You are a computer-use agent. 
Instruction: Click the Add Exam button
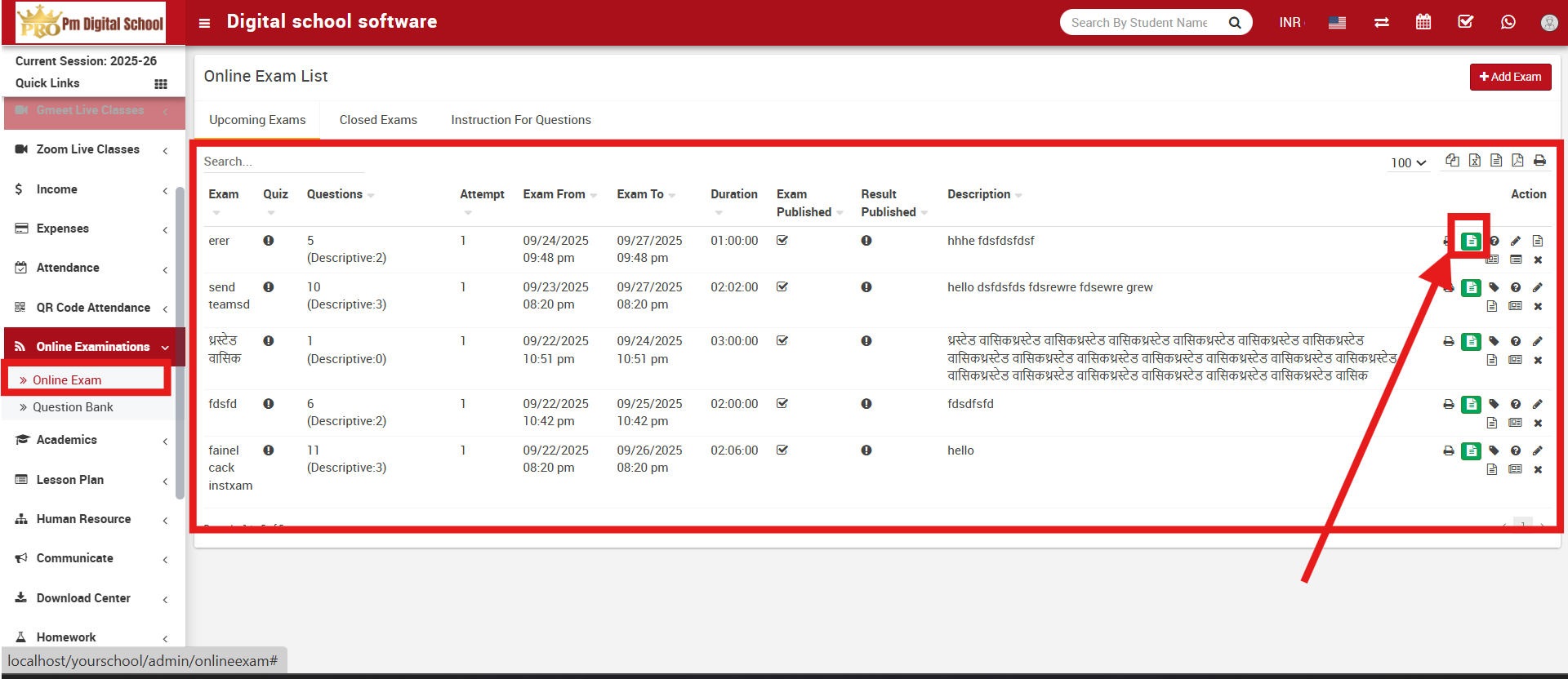click(1510, 77)
